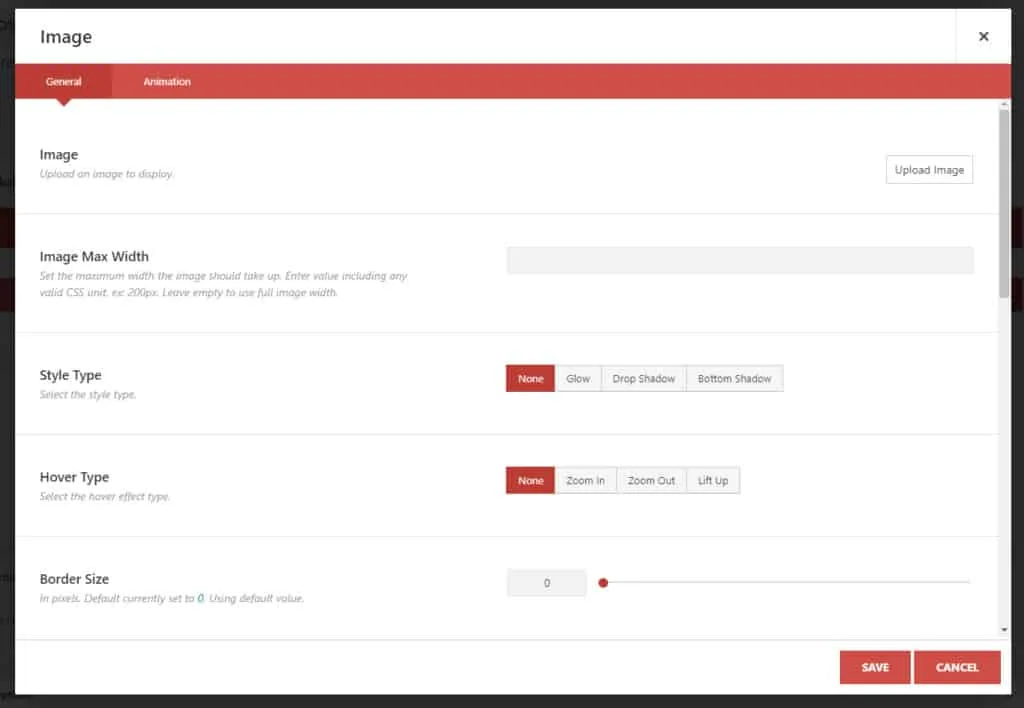This screenshot has width=1024, height=708.
Task: Click the Image Max Width label
Action: (x=94, y=257)
